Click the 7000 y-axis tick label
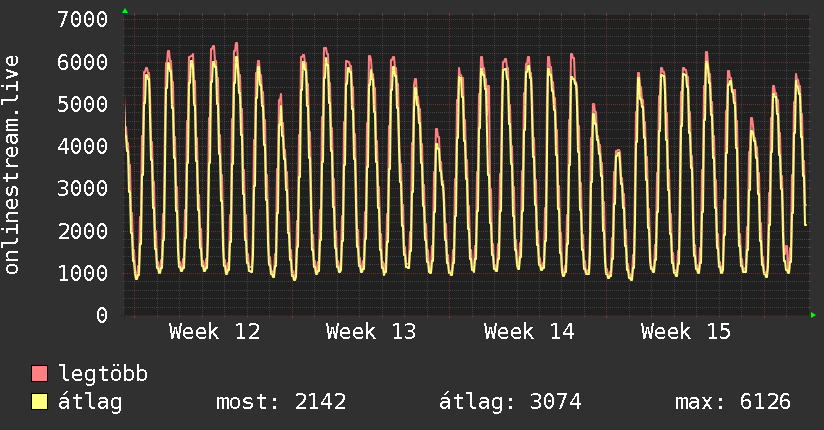 pos(83,20)
